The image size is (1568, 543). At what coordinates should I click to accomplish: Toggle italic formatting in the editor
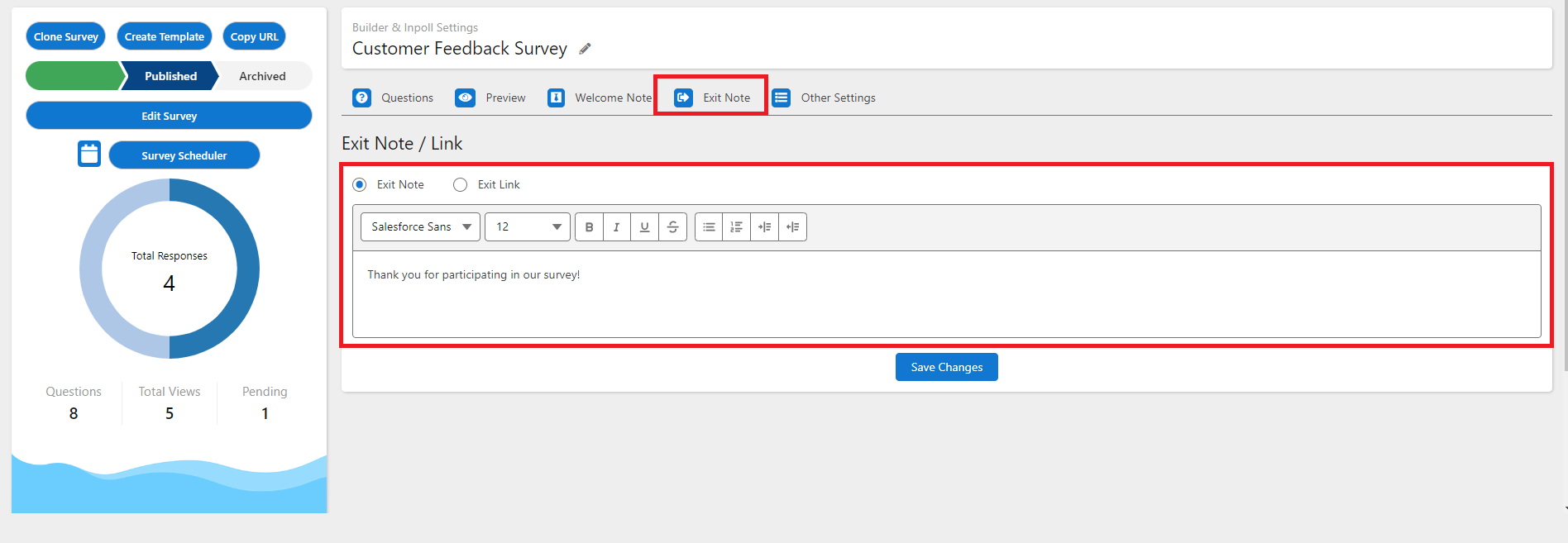[616, 226]
